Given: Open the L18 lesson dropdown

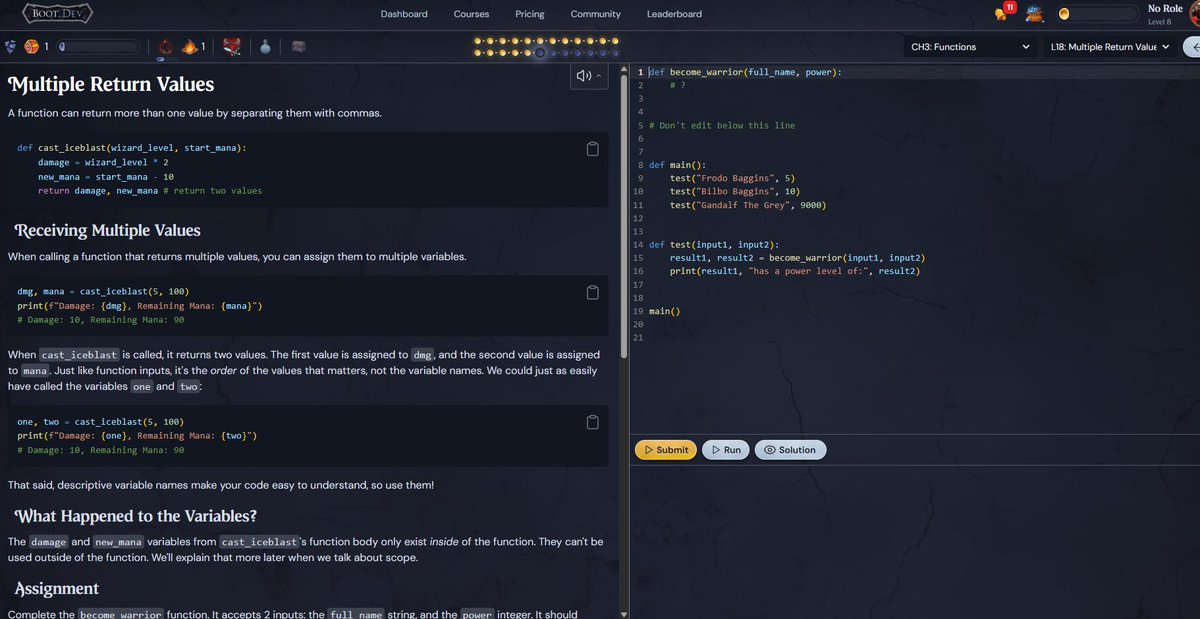Looking at the screenshot, I should 1109,47.
